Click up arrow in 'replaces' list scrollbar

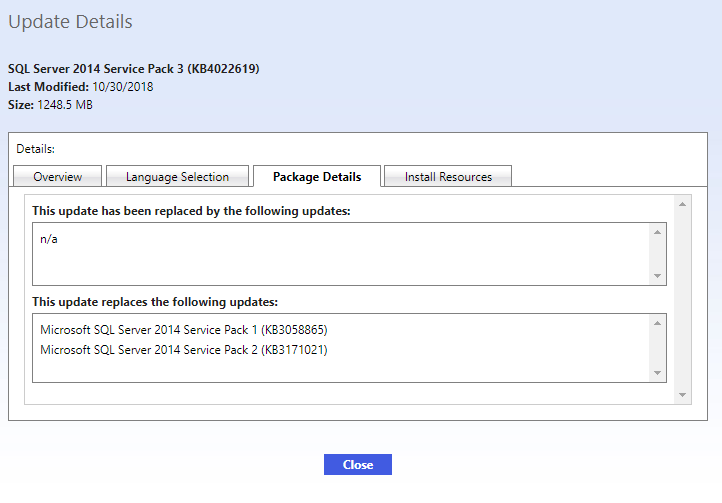(x=657, y=323)
